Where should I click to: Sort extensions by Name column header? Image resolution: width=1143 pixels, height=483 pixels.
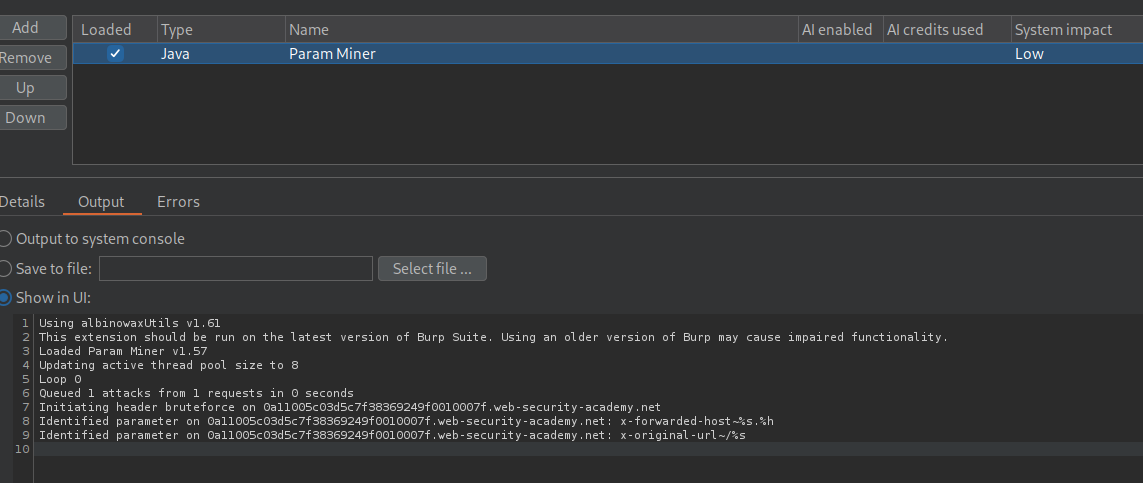tap(540, 30)
